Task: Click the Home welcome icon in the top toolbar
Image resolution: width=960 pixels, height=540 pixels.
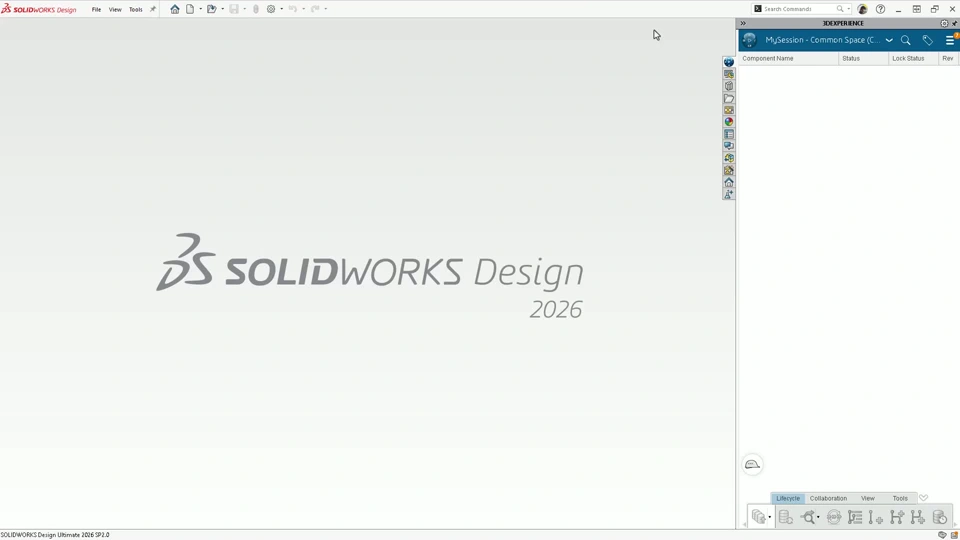Action: point(175,9)
